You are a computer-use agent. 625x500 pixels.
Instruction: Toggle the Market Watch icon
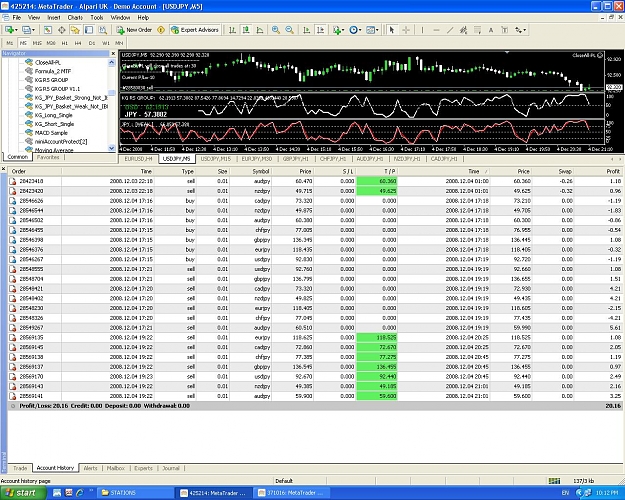(x=47, y=30)
